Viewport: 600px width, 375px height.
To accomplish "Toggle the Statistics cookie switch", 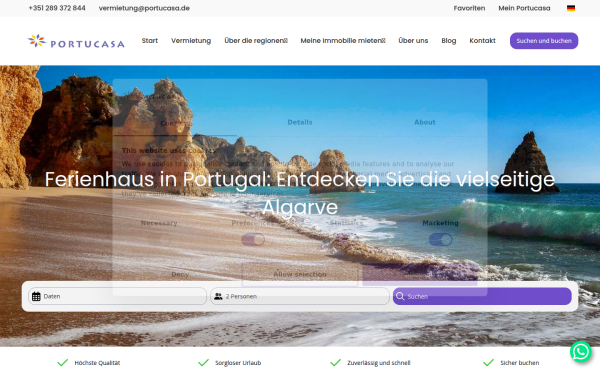I will (347, 240).
